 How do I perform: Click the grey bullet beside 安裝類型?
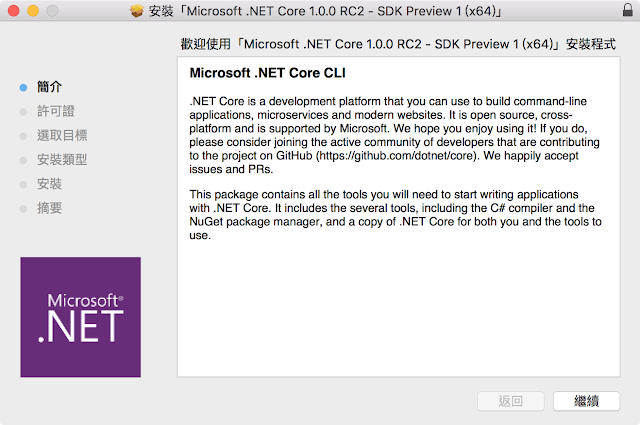click(23, 159)
